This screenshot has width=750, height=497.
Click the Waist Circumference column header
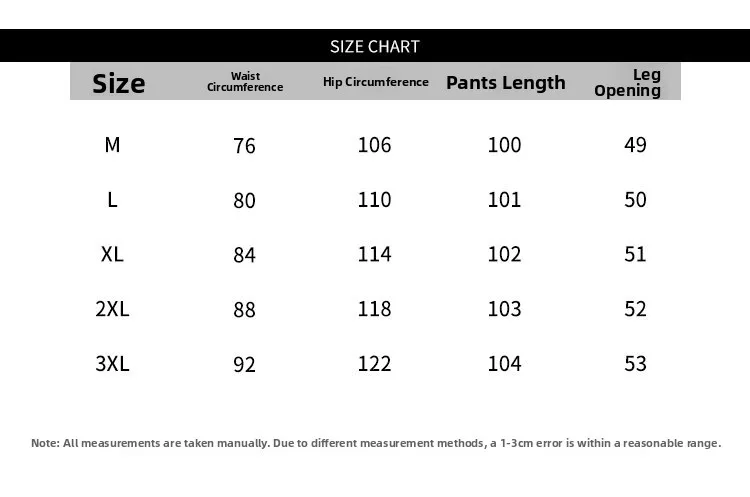(x=245, y=82)
